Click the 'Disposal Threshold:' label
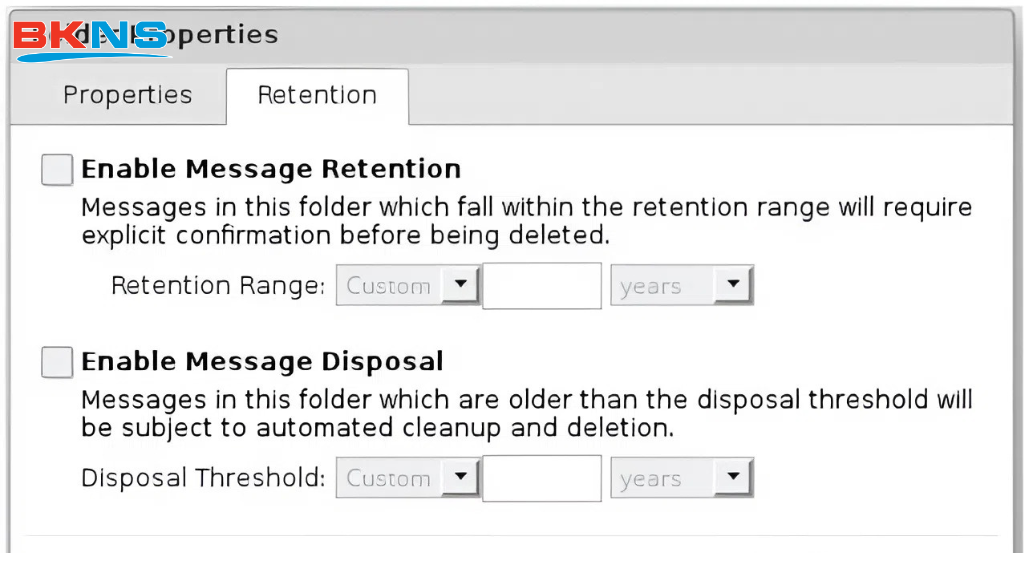The height and width of the screenshot is (576, 1024). click(203, 478)
